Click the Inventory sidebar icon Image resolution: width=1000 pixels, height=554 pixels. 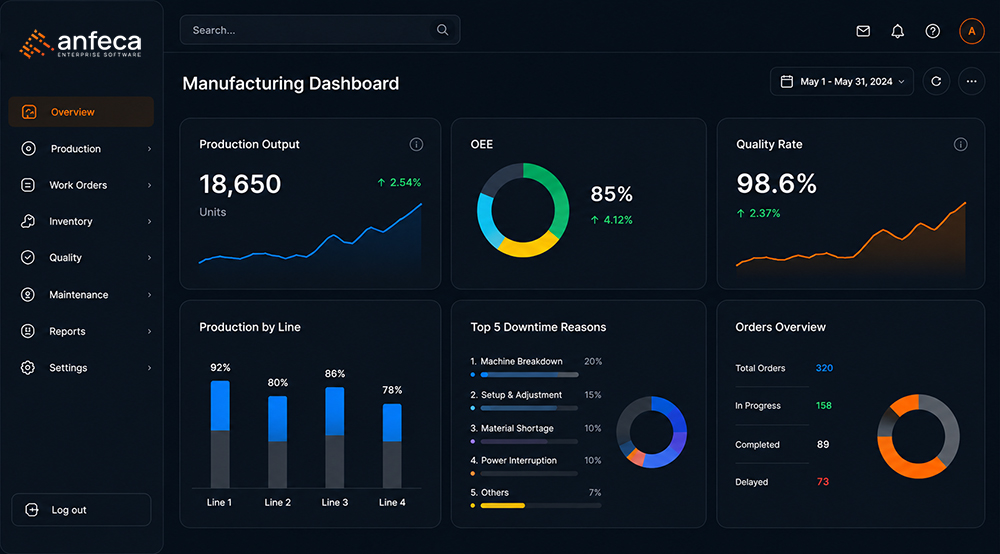27,221
